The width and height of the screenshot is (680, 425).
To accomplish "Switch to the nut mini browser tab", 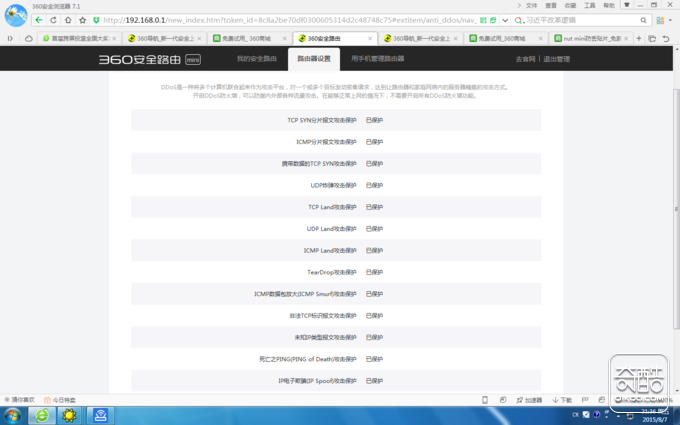I will point(591,39).
